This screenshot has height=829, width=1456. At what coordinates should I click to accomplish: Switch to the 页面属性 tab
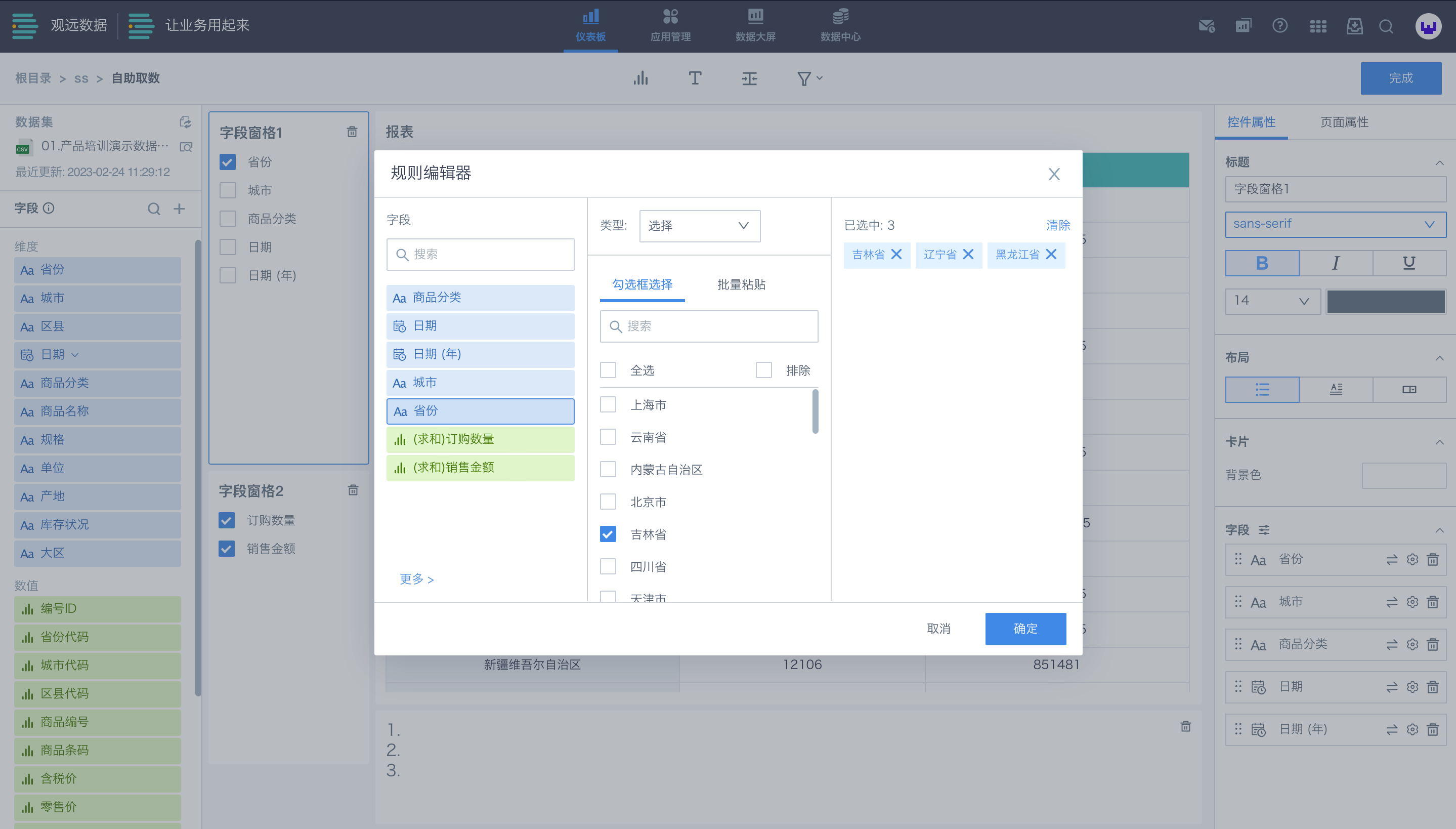pyautogui.click(x=1344, y=122)
